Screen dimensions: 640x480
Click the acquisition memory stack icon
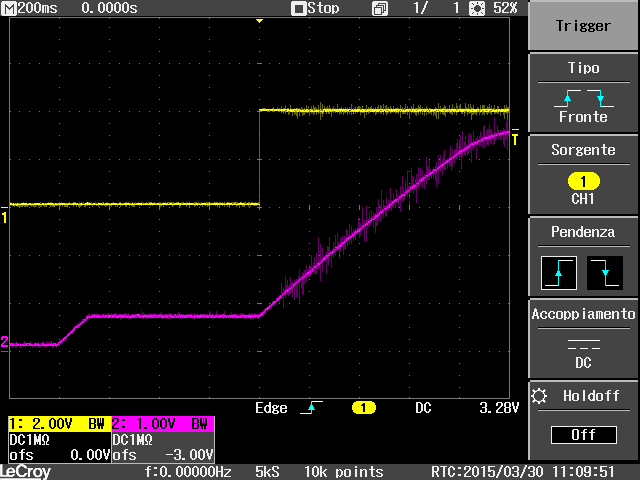[380, 9]
